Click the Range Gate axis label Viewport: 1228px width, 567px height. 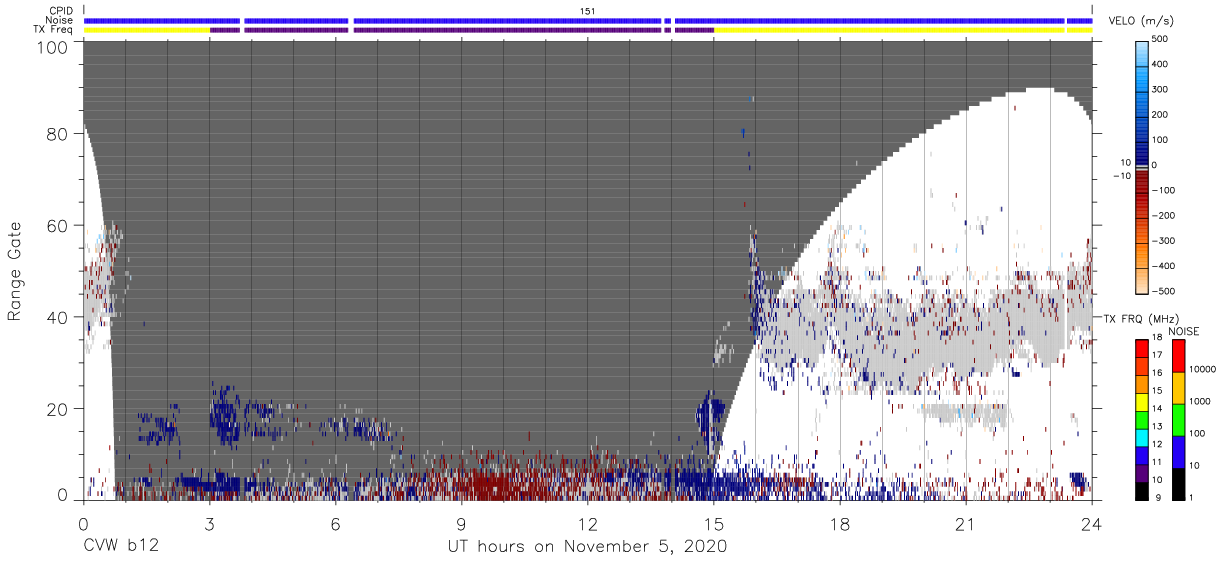[x=16, y=272]
